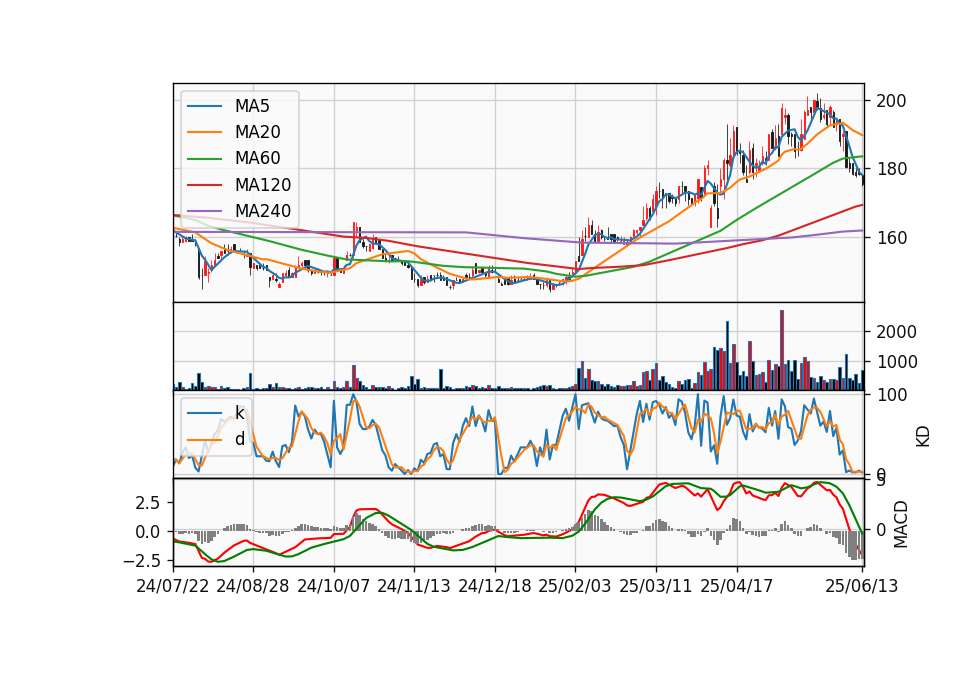The image size is (960, 690).
Task: Click the MACD axis title
Action: pos(901,524)
